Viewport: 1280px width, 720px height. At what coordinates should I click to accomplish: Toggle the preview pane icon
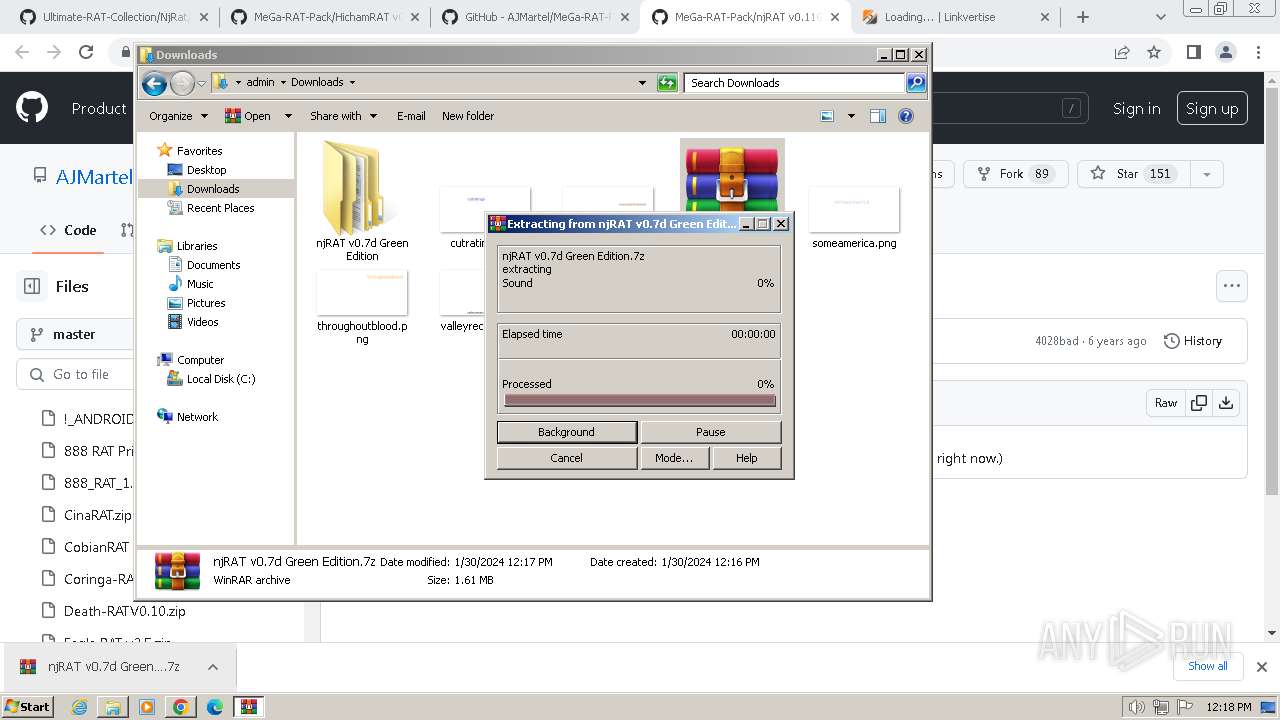tap(878, 116)
